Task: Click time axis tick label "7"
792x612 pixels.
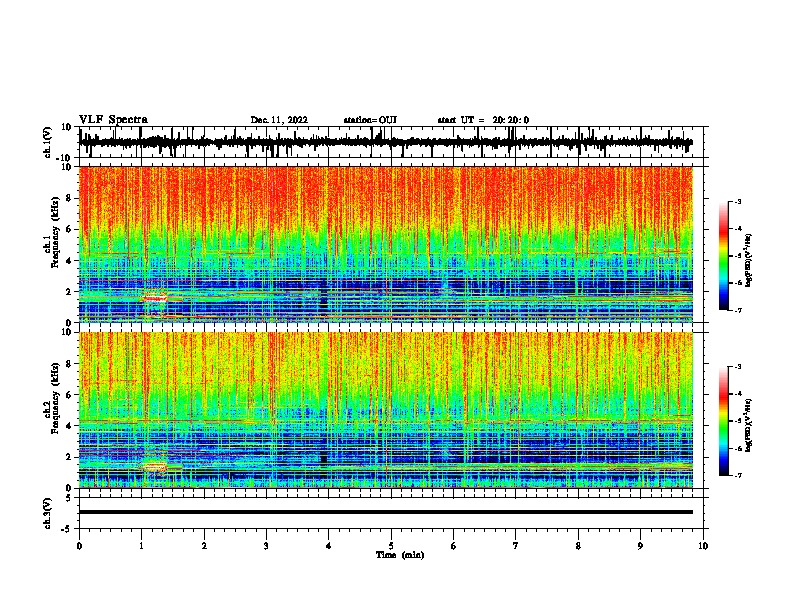Action: [x=516, y=546]
